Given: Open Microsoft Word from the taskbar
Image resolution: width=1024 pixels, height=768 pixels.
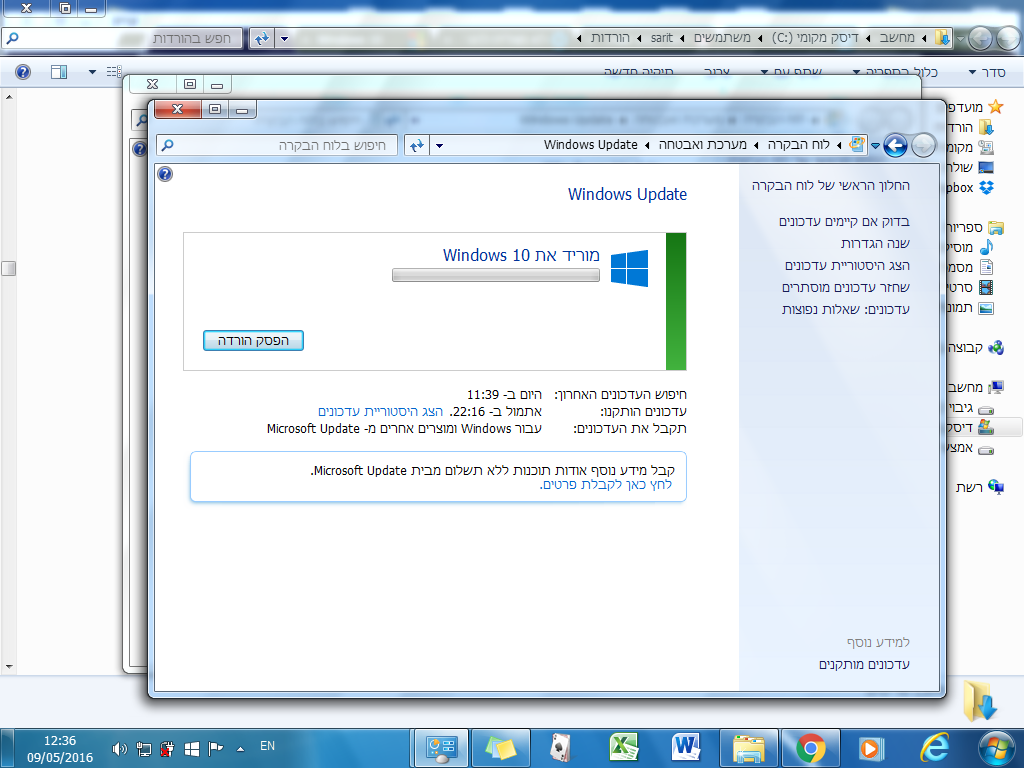Looking at the screenshot, I should click(x=686, y=748).
